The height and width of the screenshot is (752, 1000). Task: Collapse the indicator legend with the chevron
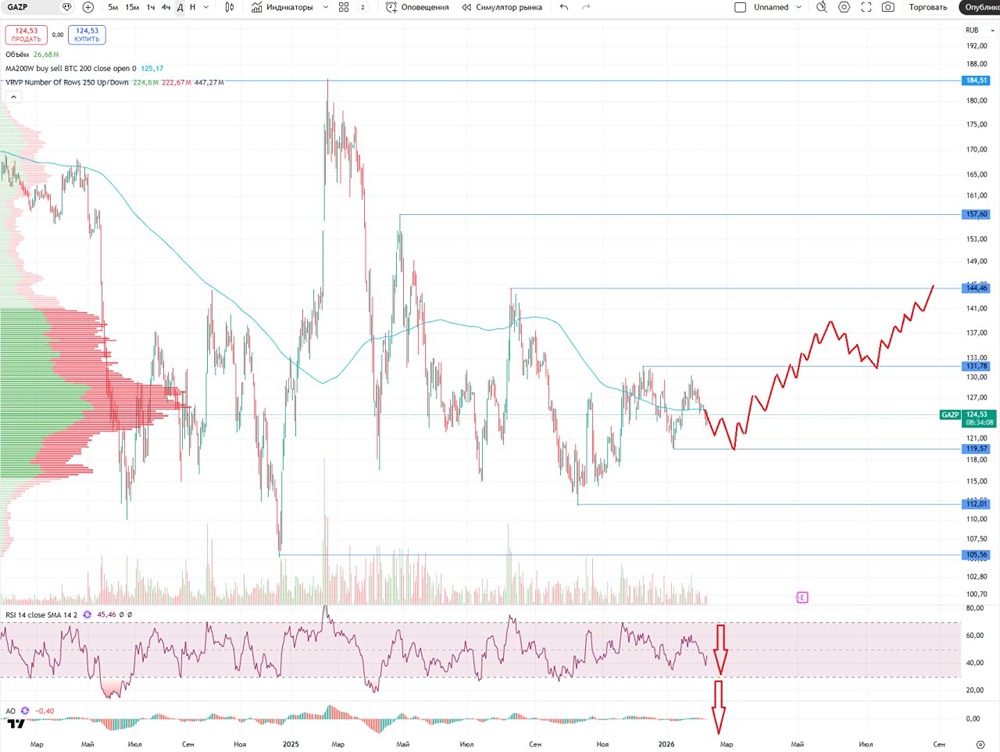(13, 97)
